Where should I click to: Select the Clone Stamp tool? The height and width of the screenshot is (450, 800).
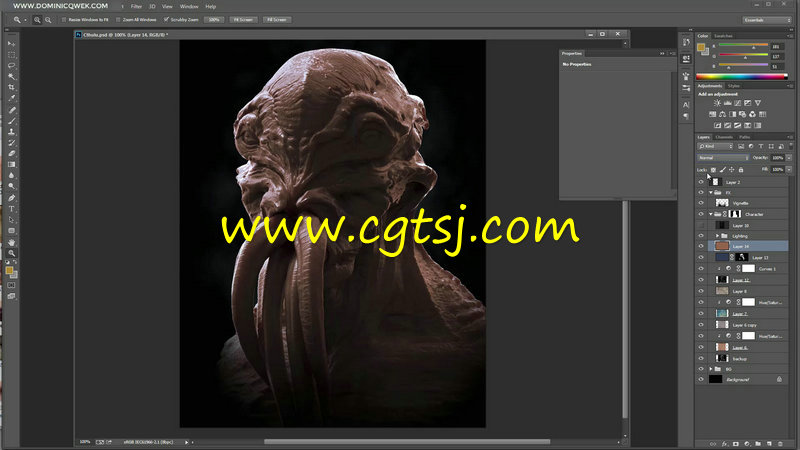(x=11, y=132)
